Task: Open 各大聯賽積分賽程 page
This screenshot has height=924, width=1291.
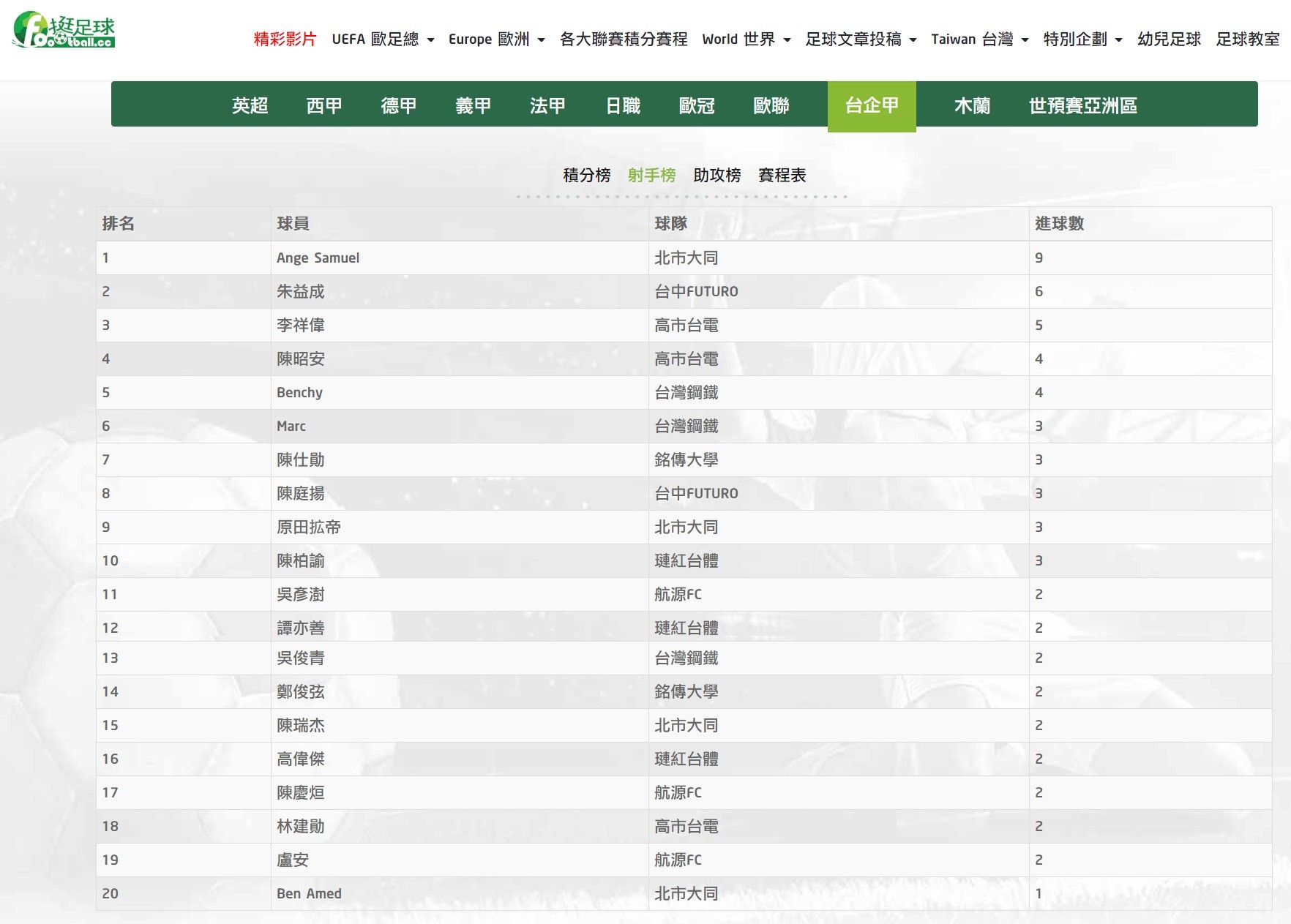Action: pyautogui.click(x=623, y=40)
